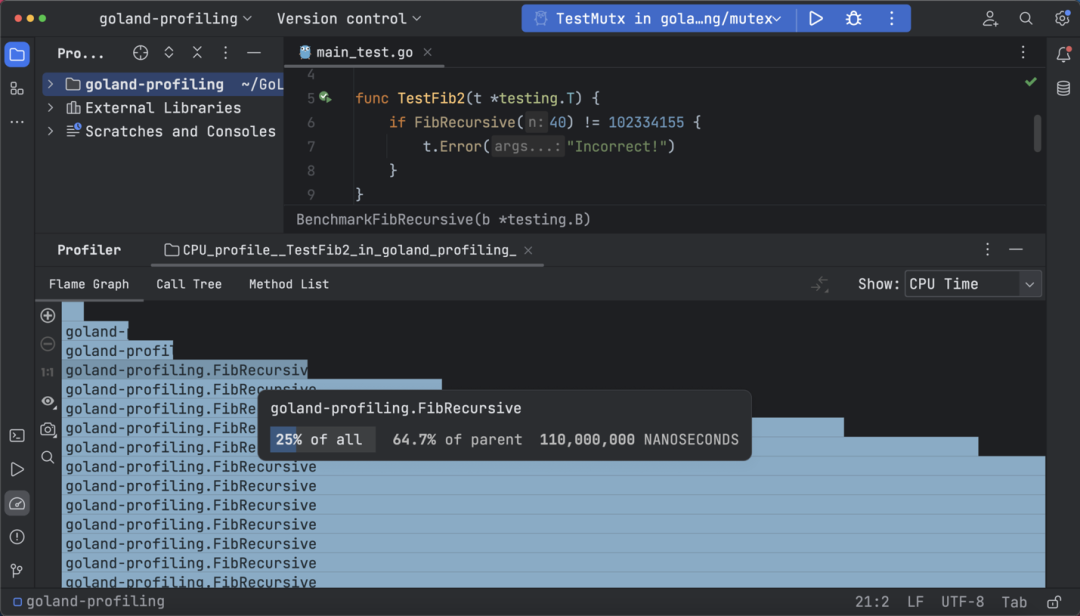Open the Database tool window
The height and width of the screenshot is (616, 1080).
(1063, 88)
